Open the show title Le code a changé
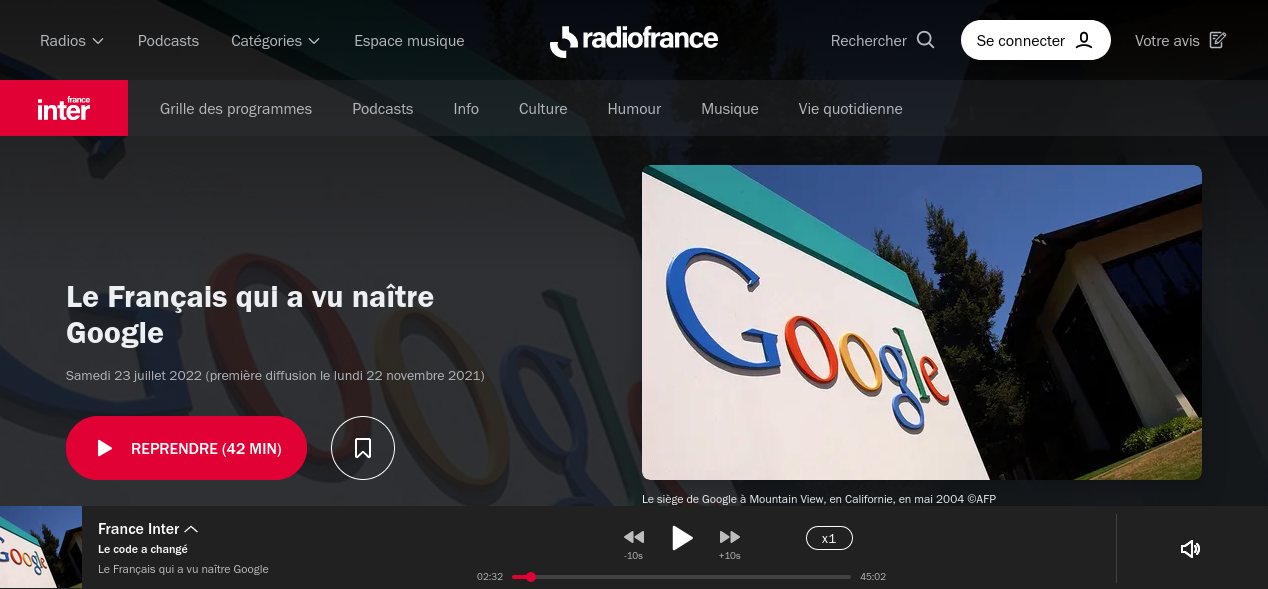The width and height of the screenshot is (1268, 589). pos(143,549)
